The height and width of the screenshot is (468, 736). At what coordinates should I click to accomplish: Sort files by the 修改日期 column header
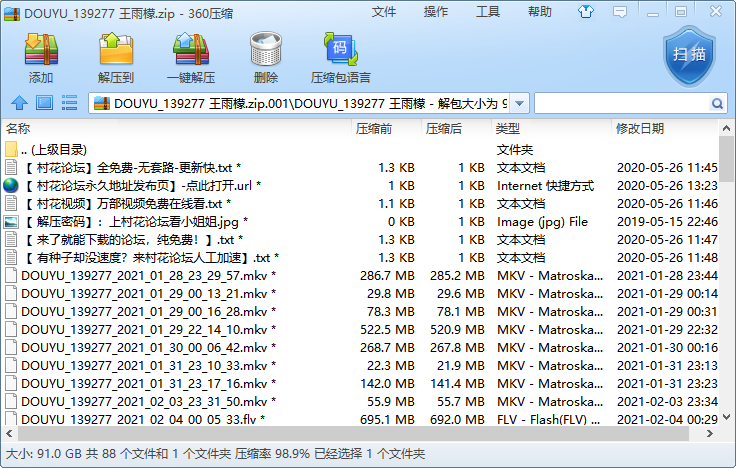pos(640,129)
